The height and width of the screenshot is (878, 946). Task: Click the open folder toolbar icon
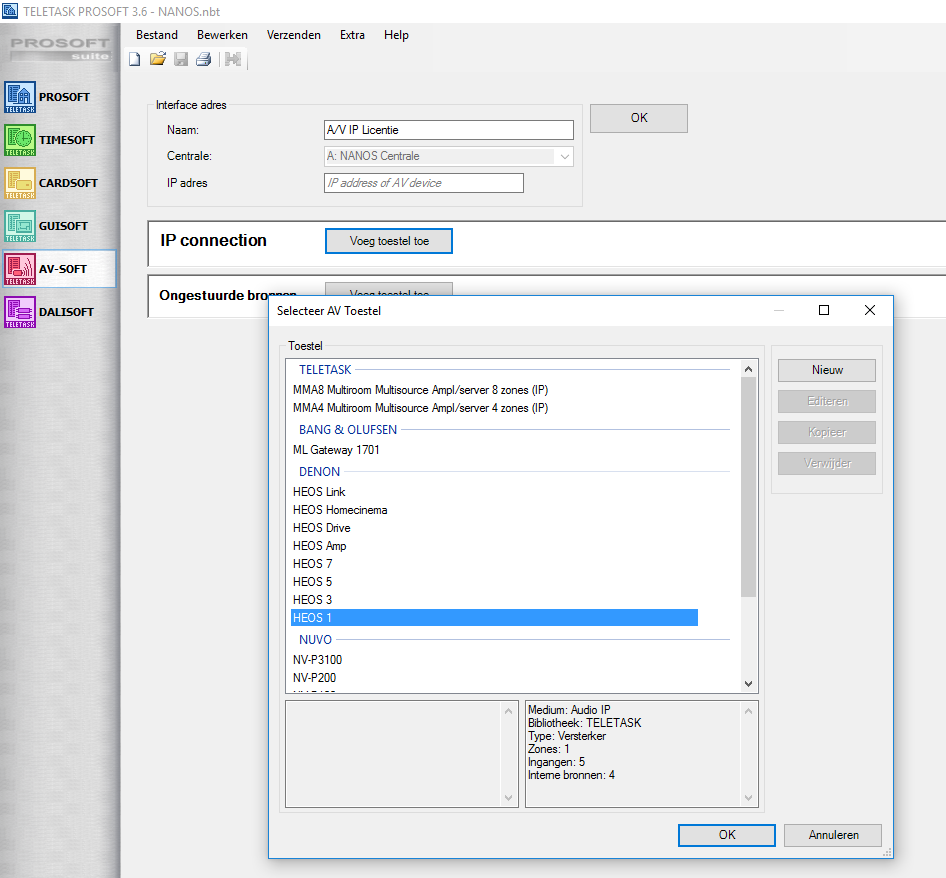[x=158, y=59]
